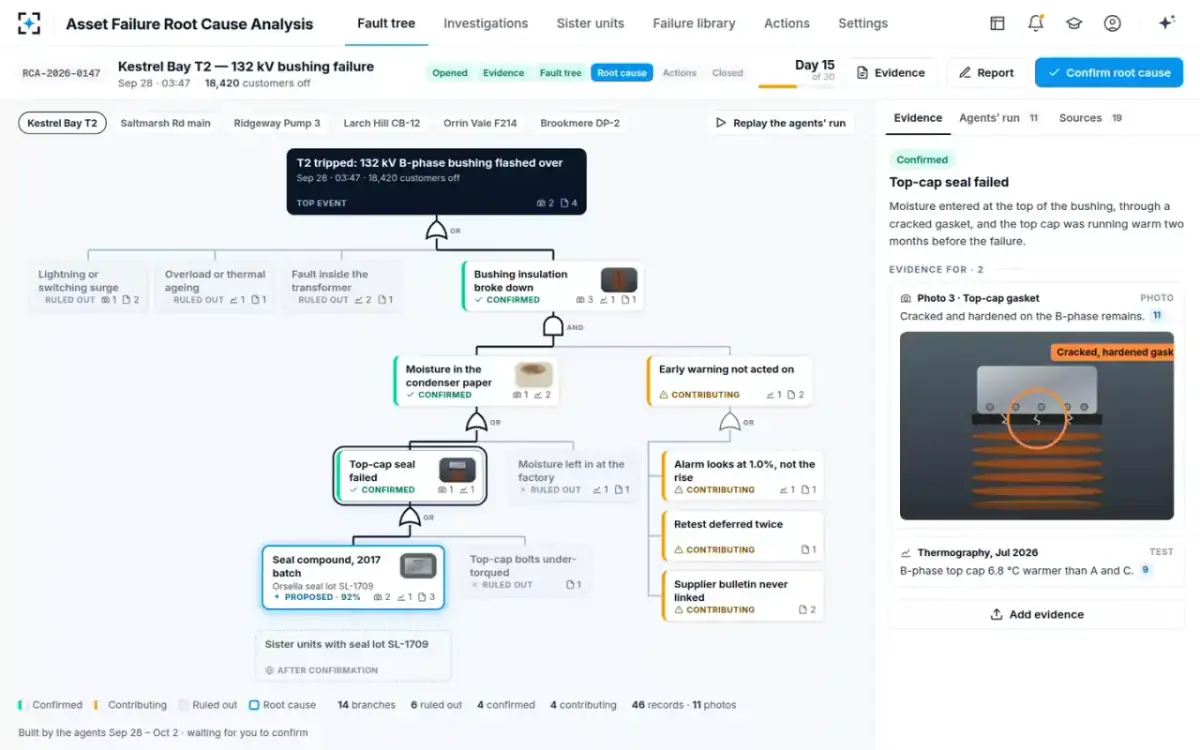This screenshot has height=750, width=1200.
Task: Select the Overload or thermal ageing node
Action: [x=216, y=286]
